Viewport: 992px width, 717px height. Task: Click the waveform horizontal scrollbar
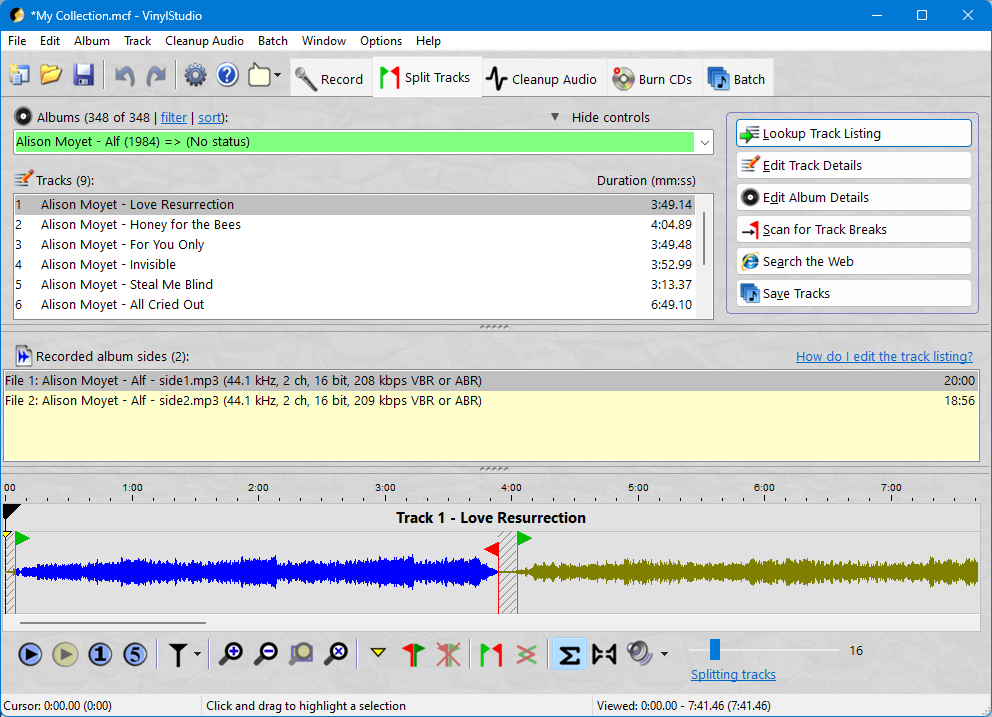(113, 623)
